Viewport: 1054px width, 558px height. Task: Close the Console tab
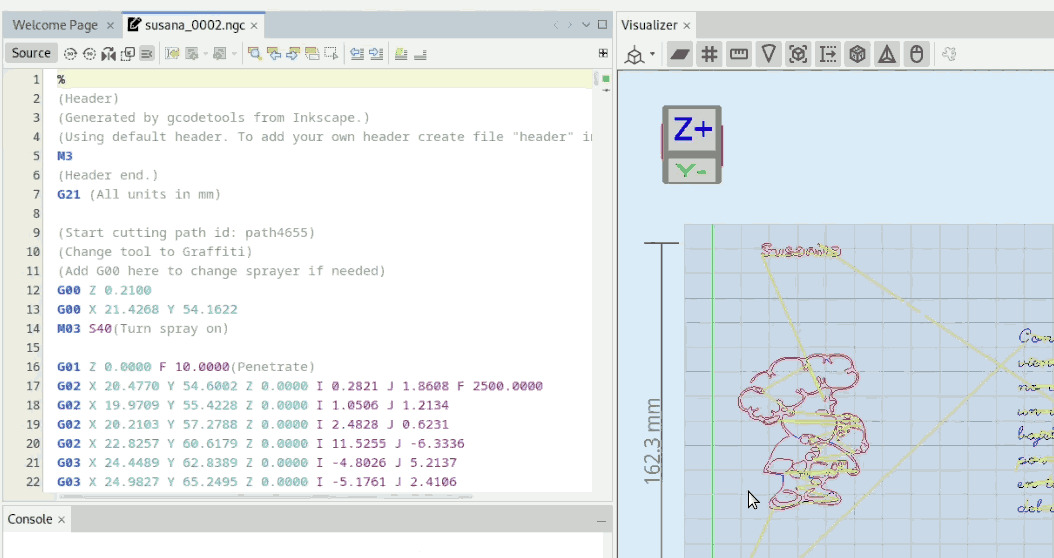[x=61, y=520]
